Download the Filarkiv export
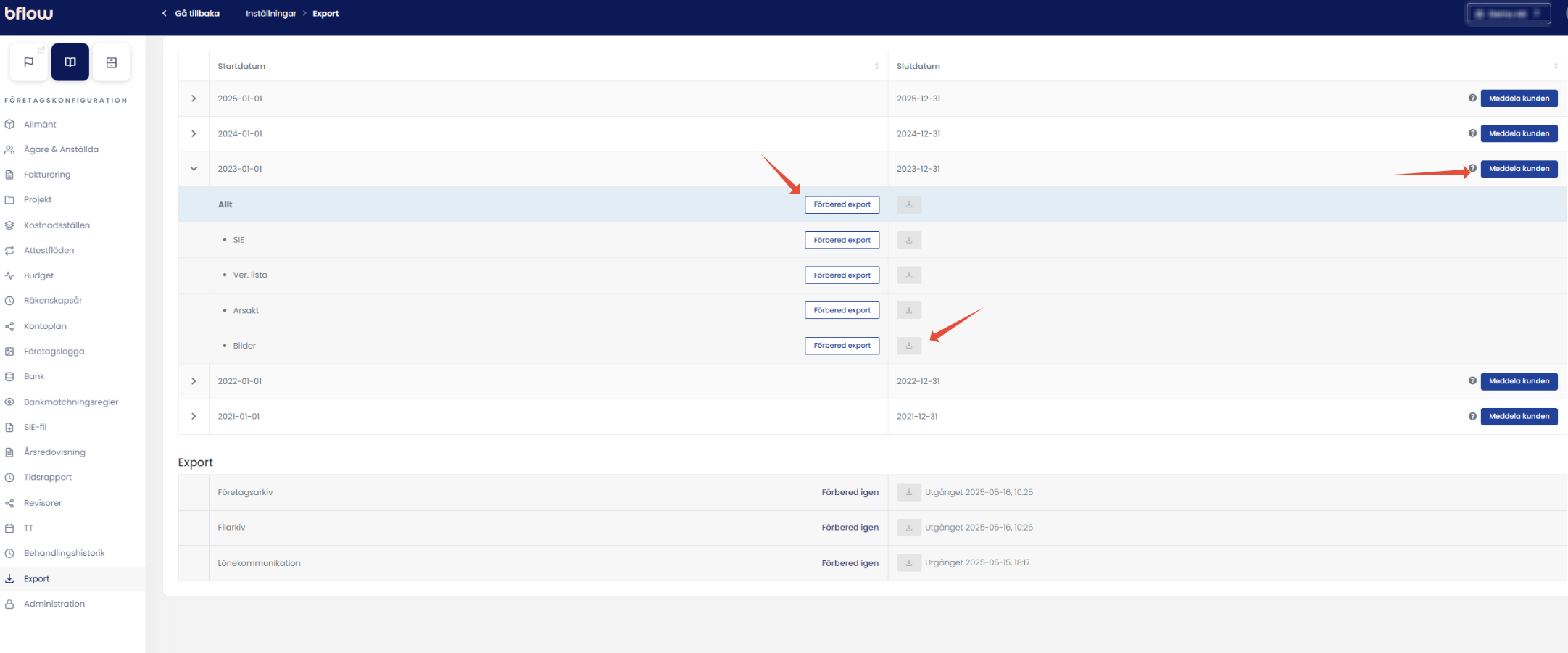1568x653 pixels. point(909,528)
